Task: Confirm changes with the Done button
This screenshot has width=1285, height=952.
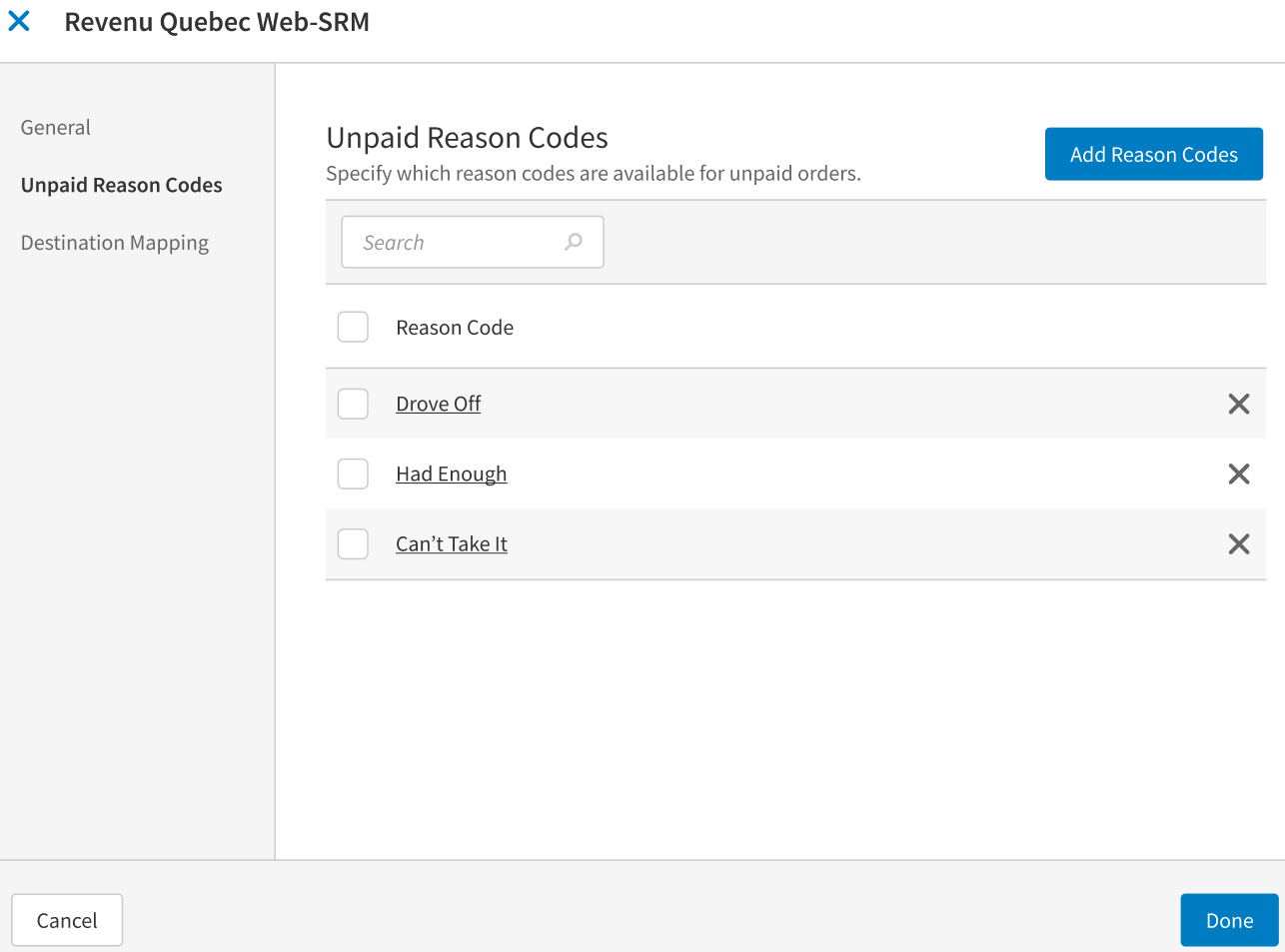Action: tap(1229, 920)
